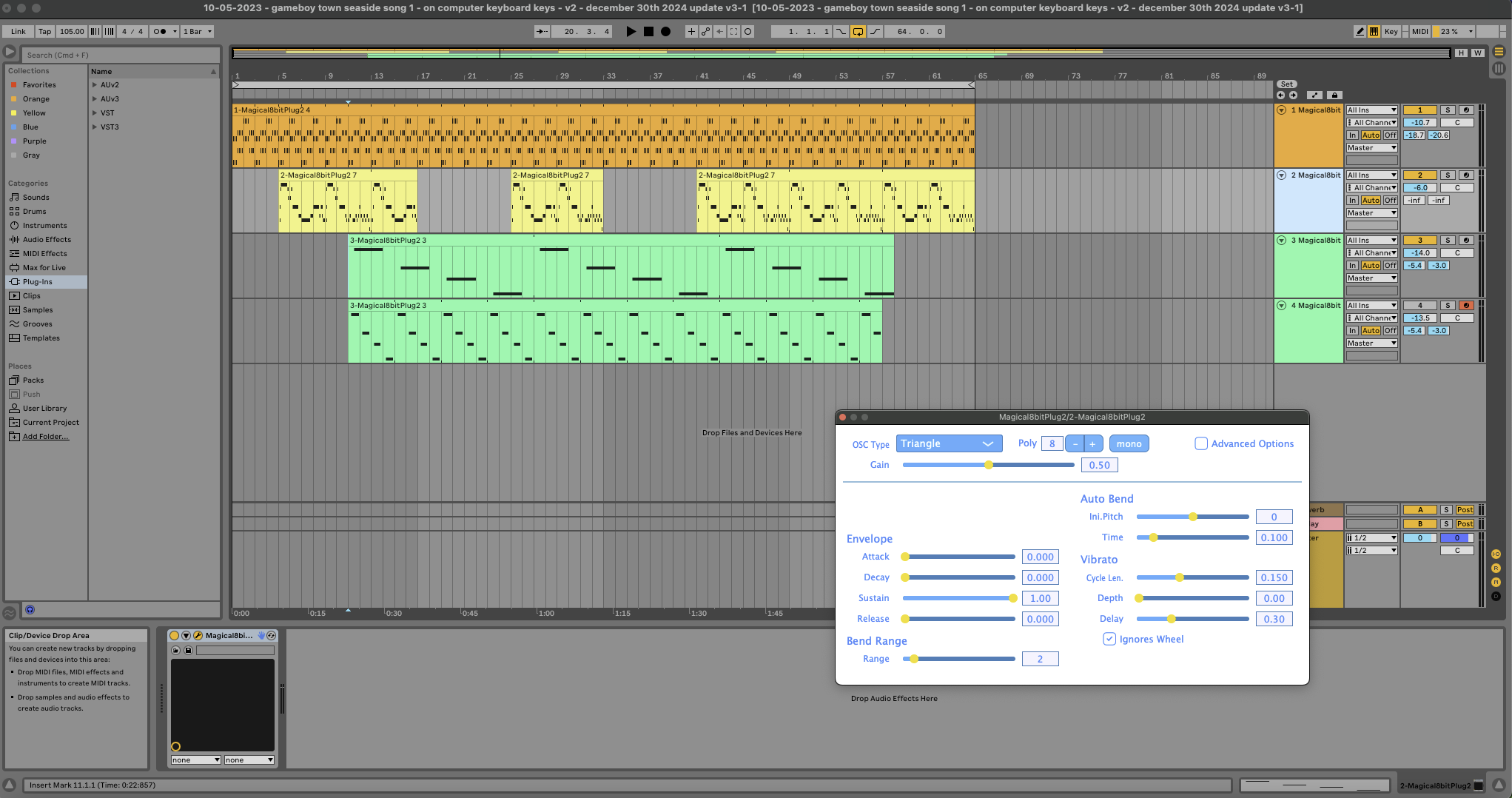Screen dimensions: 1512x798
Task: Arm the Arrangement Record button
Action: pyautogui.click(x=665, y=31)
